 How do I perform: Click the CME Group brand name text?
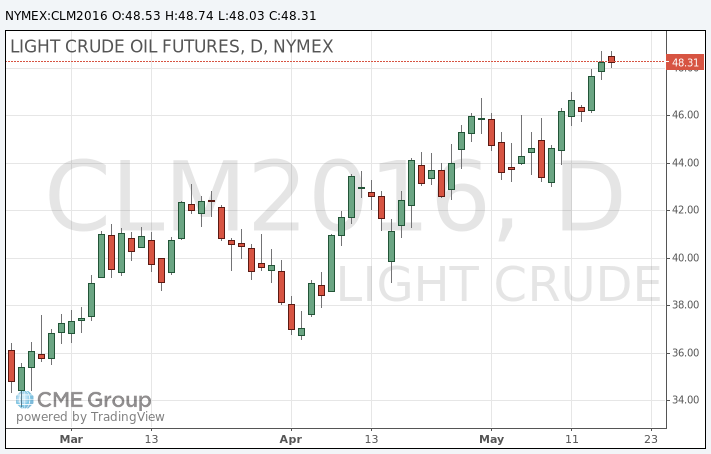pyautogui.click(x=95, y=400)
